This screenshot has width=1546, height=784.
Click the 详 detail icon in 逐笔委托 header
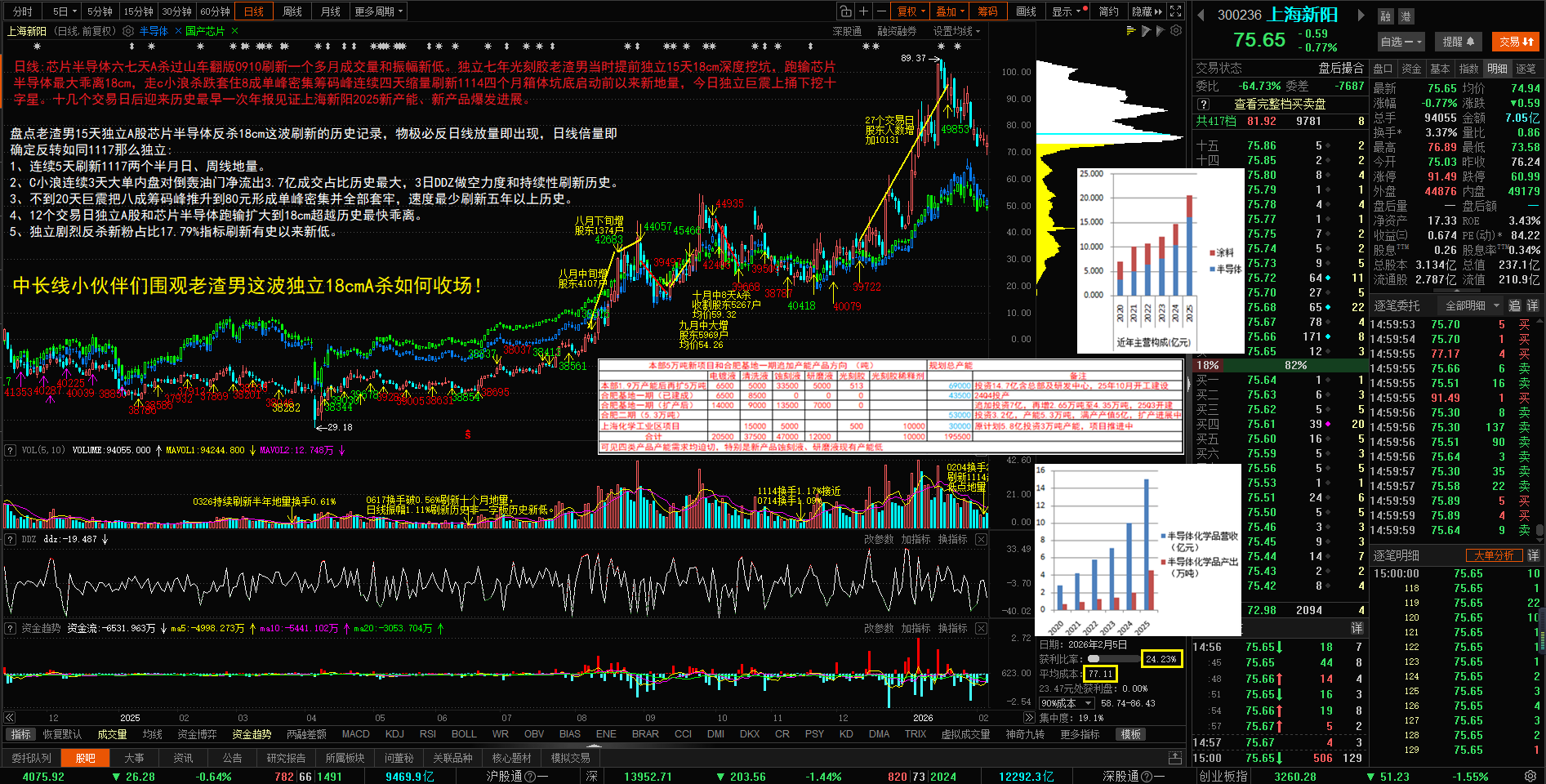click(1533, 305)
